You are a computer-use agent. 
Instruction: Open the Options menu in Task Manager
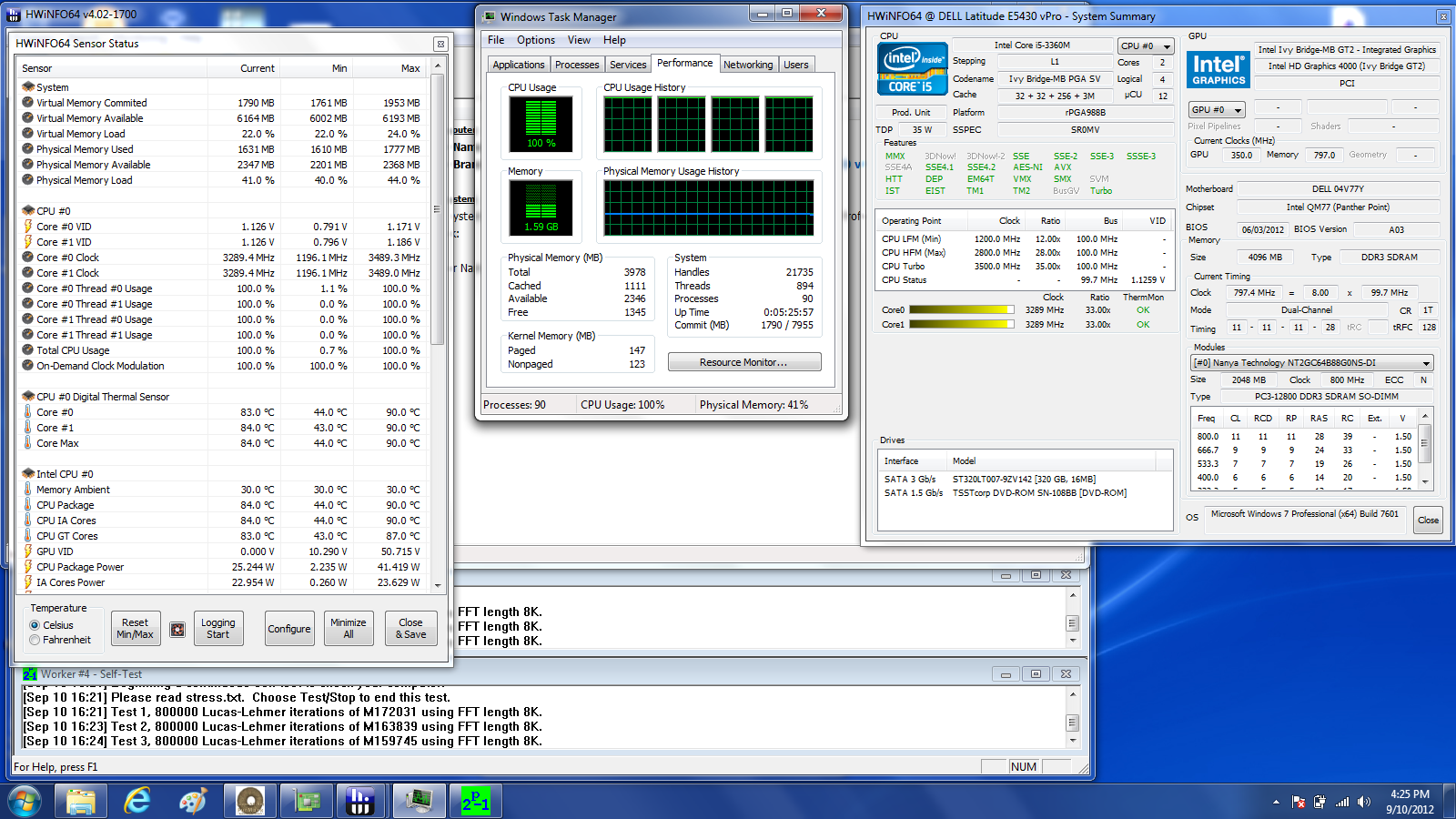(x=535, y=40)
